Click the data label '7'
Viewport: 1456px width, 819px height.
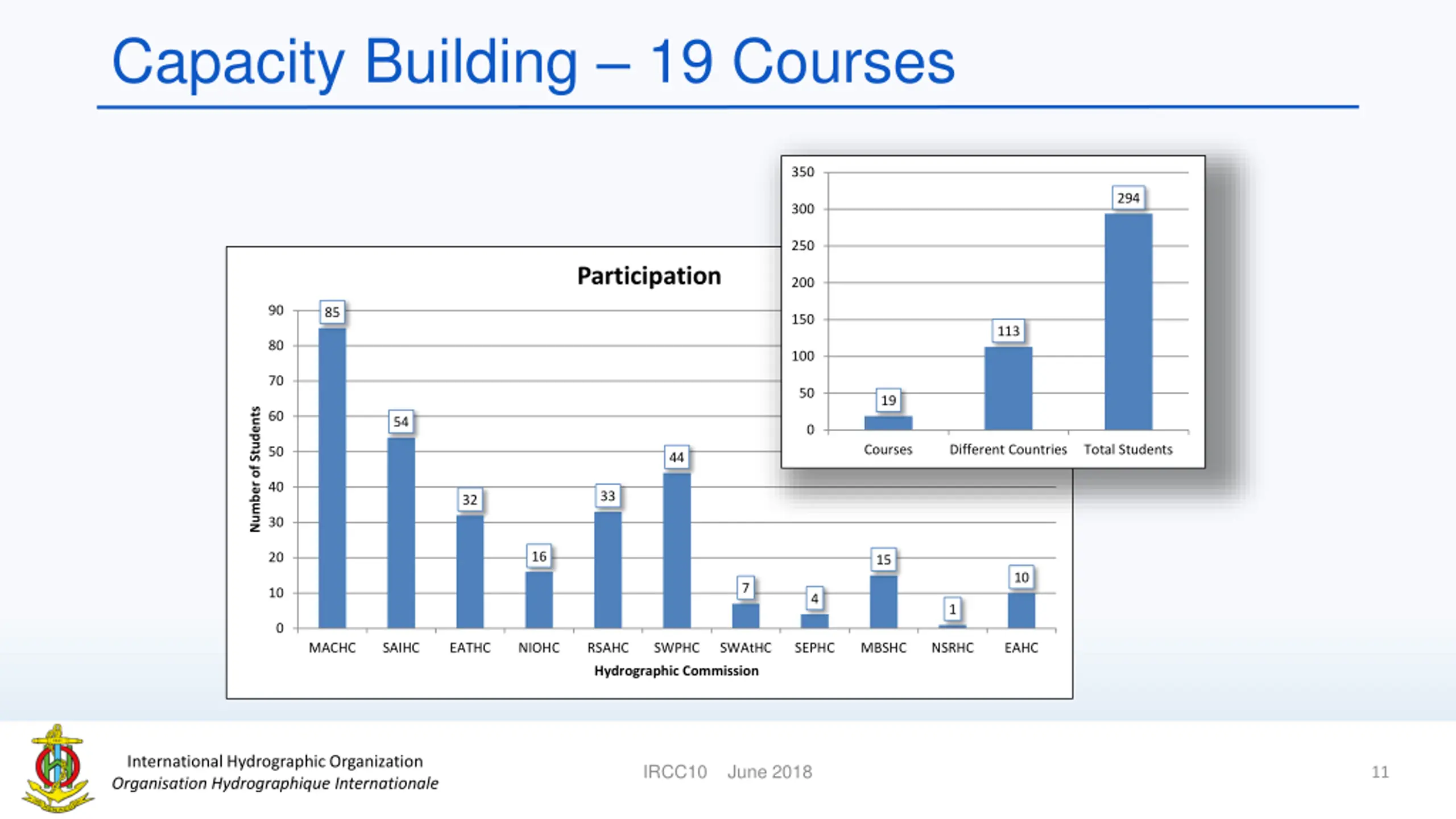point(746,588)
